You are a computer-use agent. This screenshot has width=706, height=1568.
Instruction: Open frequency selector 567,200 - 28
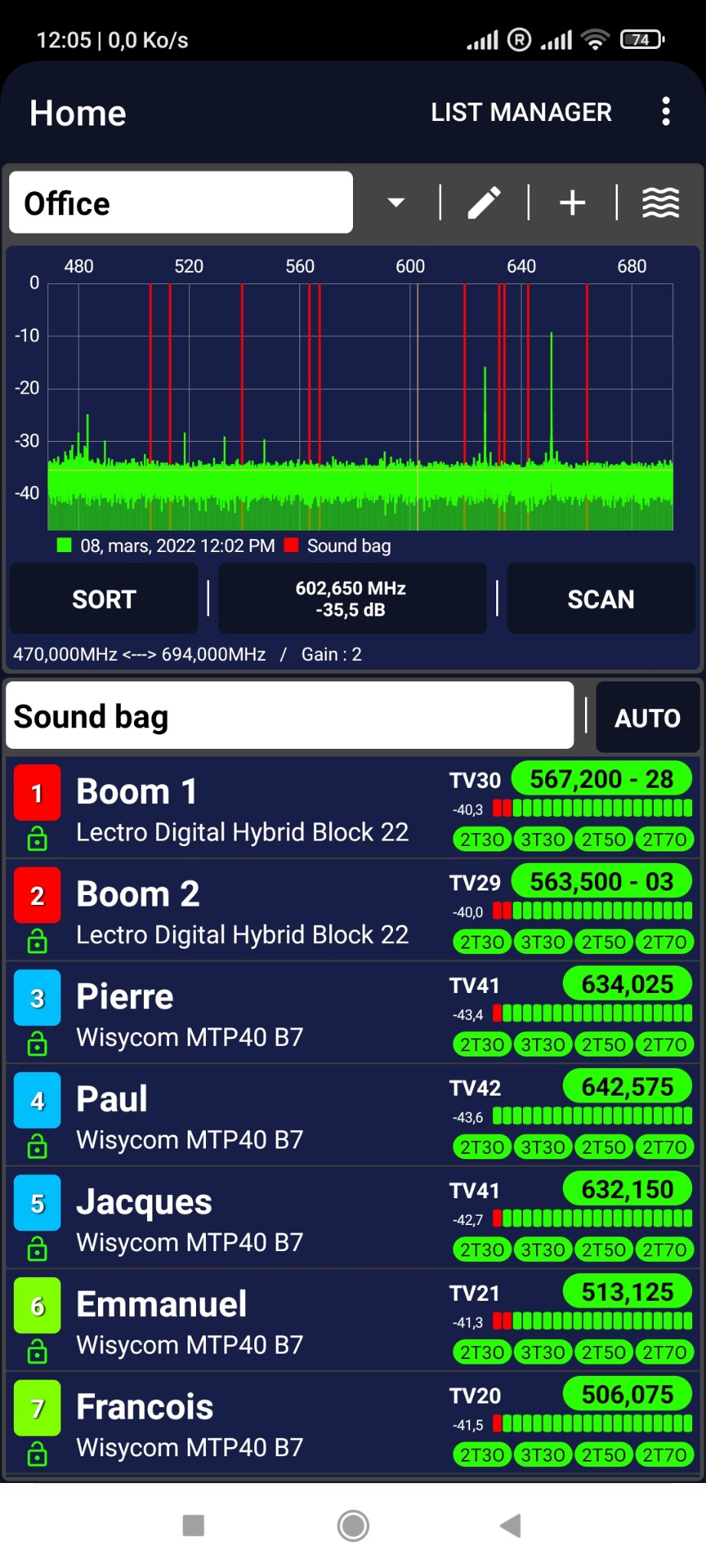coord(601,779)
